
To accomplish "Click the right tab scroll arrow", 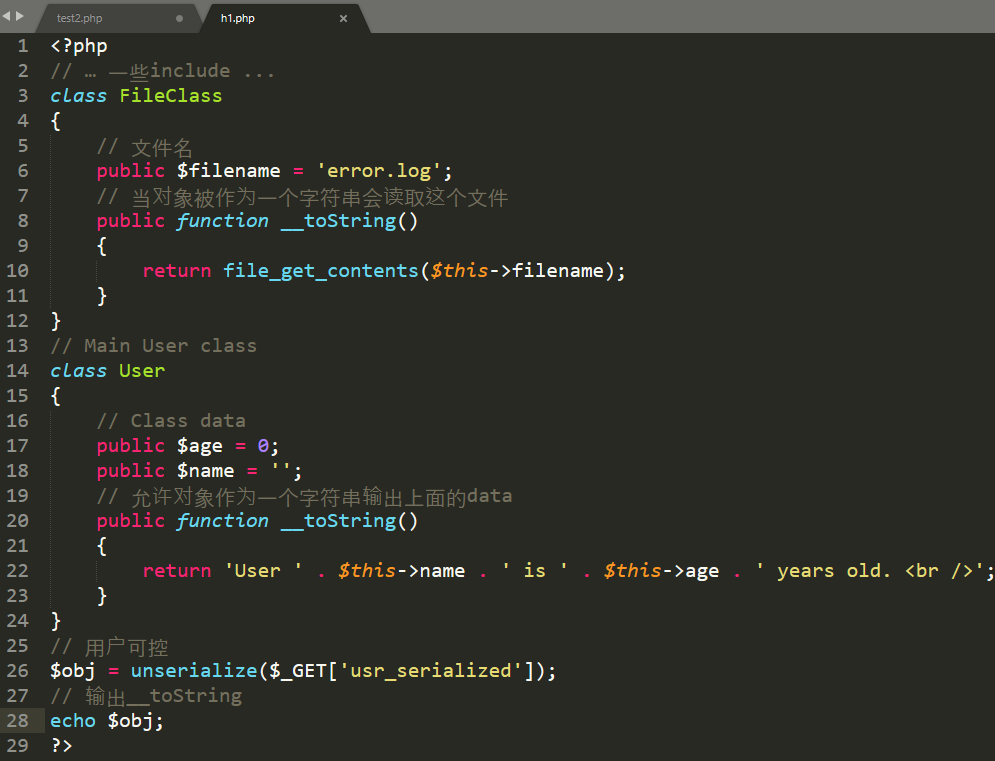I will pos(19,15).
